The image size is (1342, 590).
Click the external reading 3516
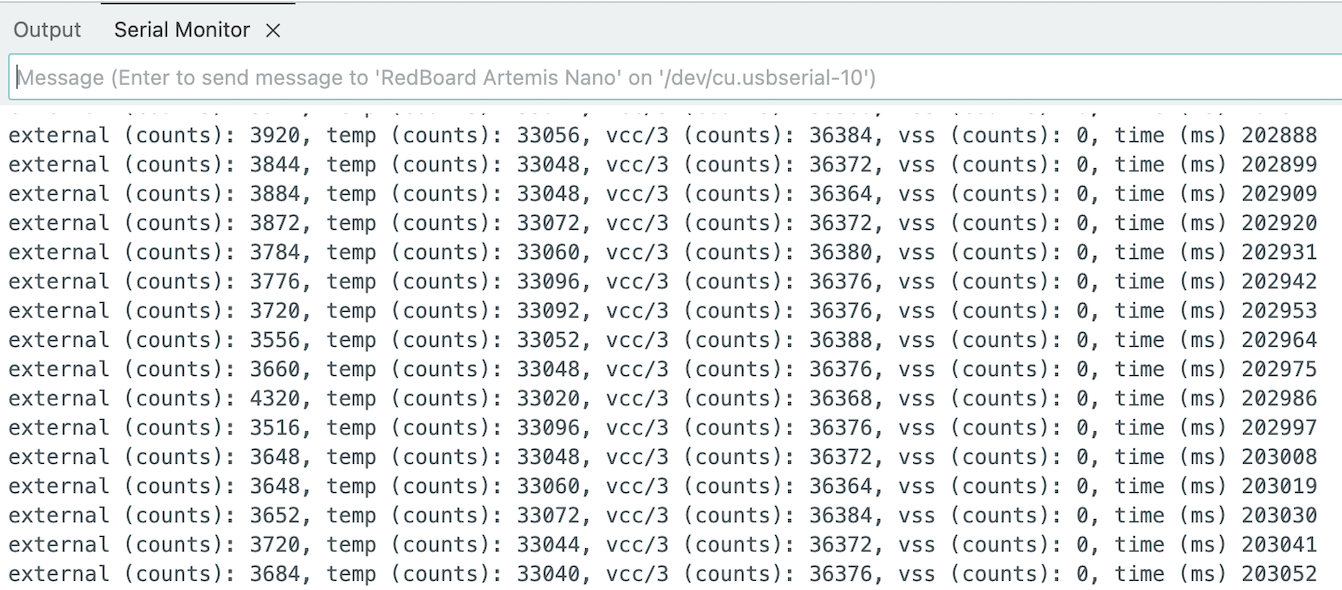click(x=275, y=428)
